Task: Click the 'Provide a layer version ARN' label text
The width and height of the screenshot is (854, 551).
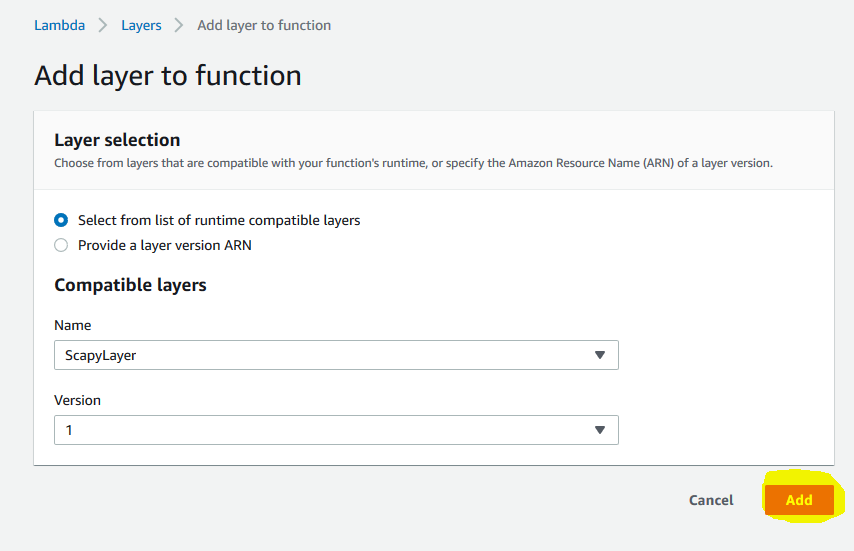Action: click(164, 246)
